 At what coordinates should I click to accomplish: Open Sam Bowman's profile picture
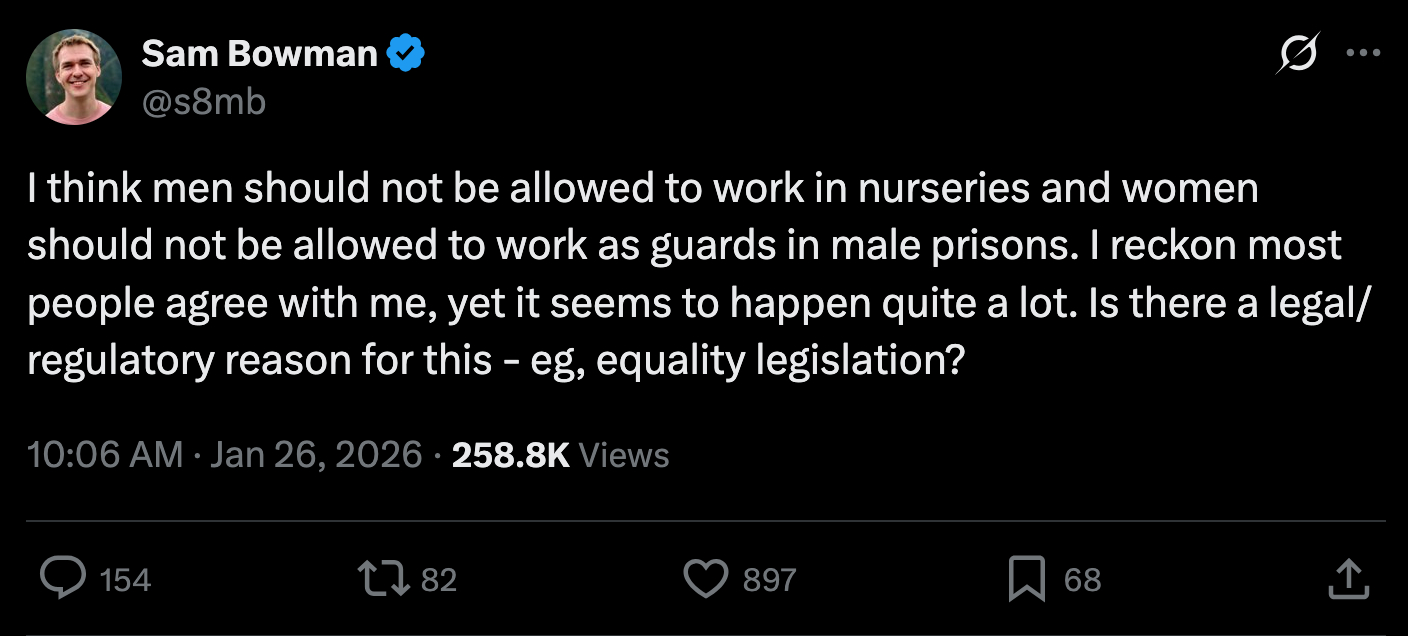[74, 76]
